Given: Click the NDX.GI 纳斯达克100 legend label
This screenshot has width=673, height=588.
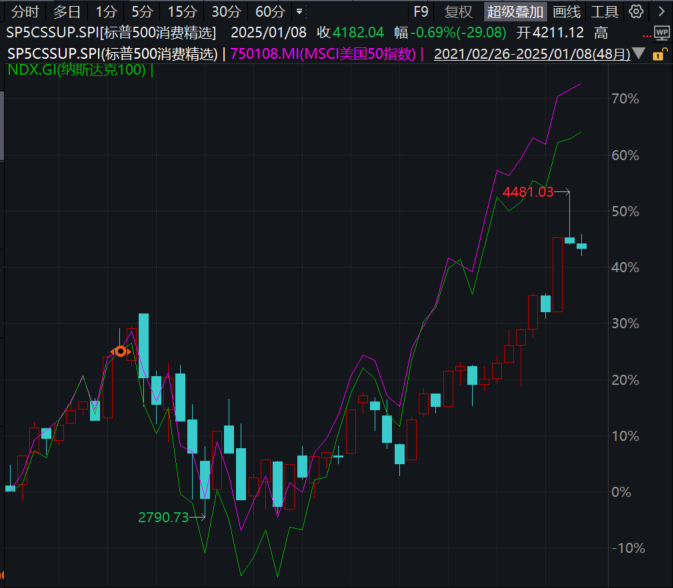Looking at the screenshot, I should pyautogui.click(x=77, y=70).
